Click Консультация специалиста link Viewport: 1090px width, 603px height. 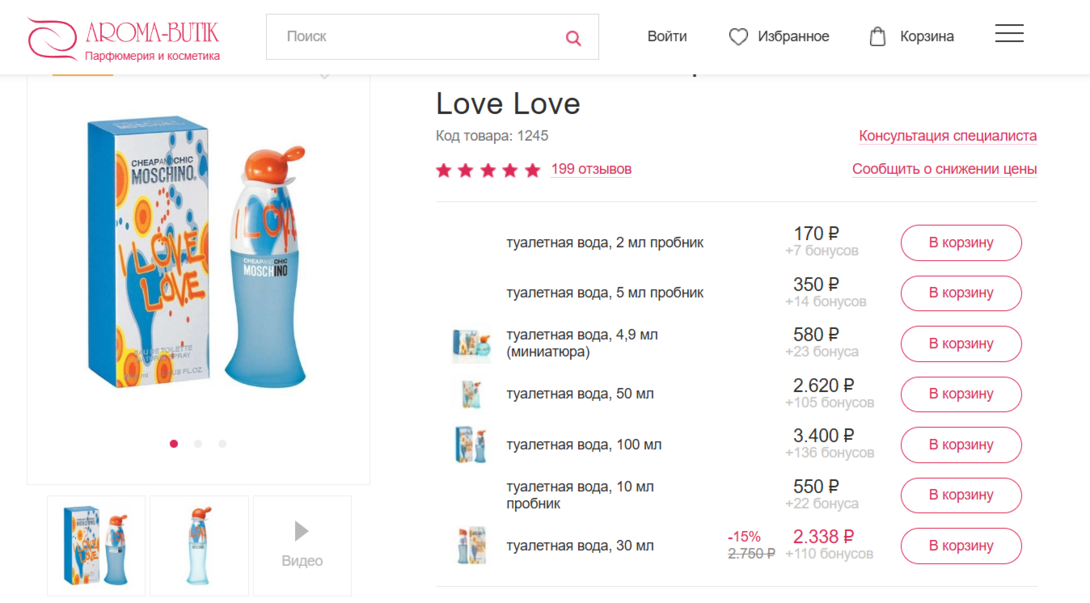coord(947,136)
